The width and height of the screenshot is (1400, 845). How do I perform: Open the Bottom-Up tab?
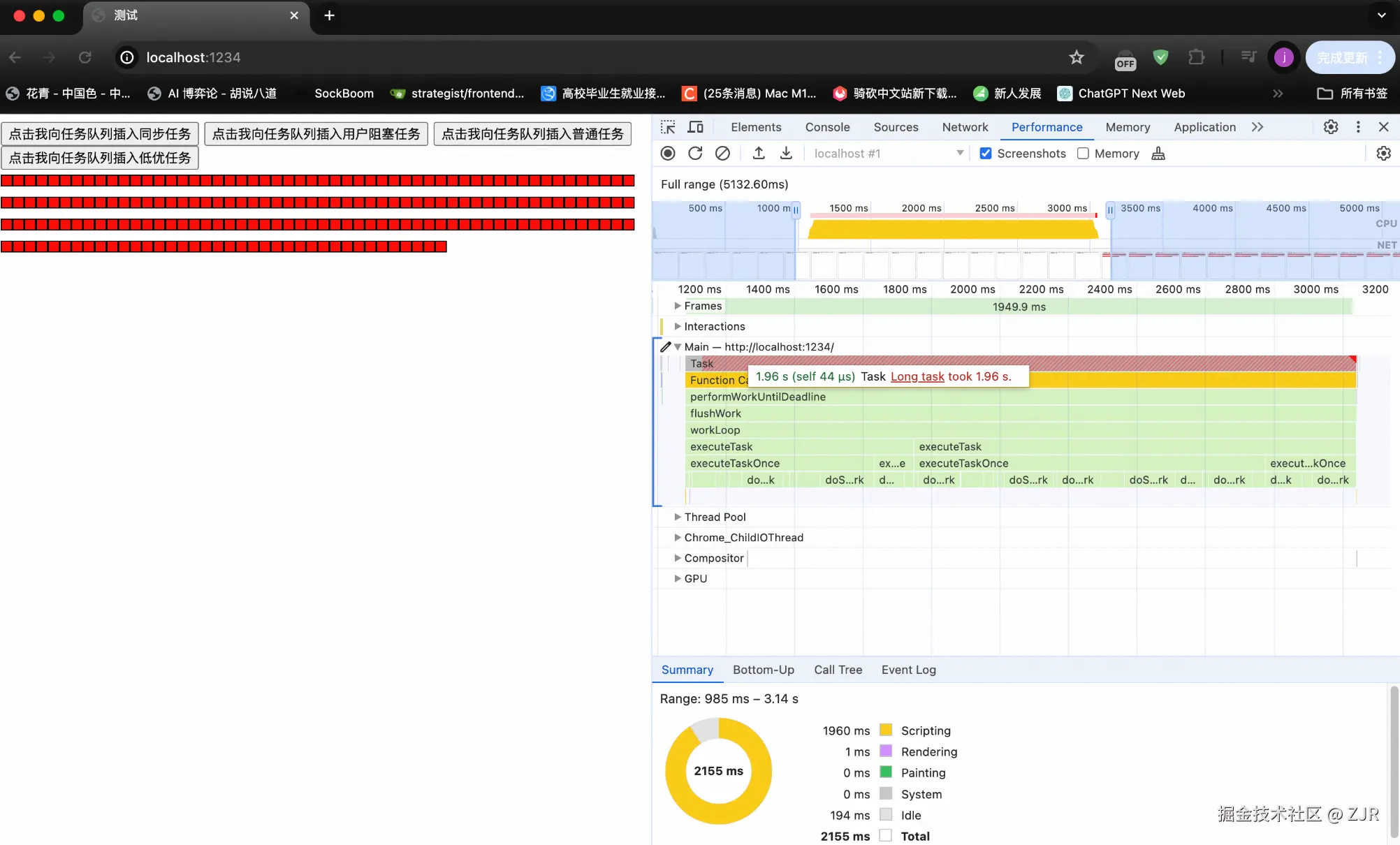tap(763, 670)
